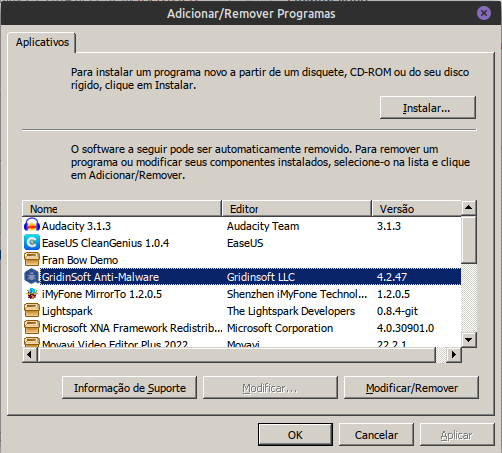502x453 pixels.
Task: Select the Aplicativos tab
Action: 42,42
